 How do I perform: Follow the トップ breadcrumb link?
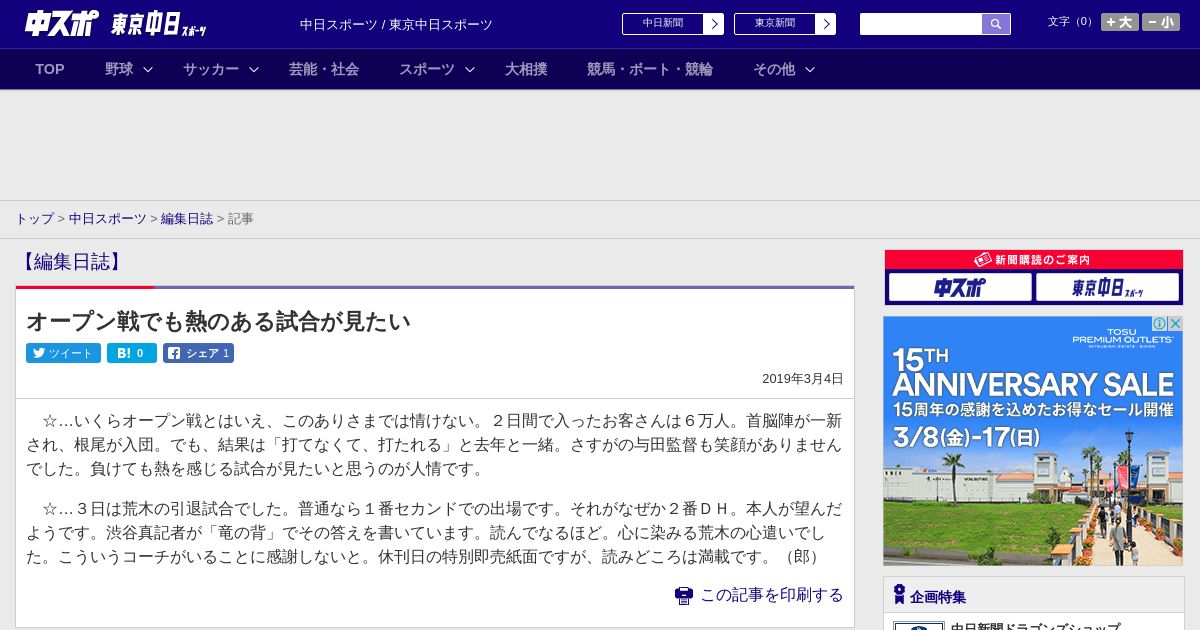34,218
